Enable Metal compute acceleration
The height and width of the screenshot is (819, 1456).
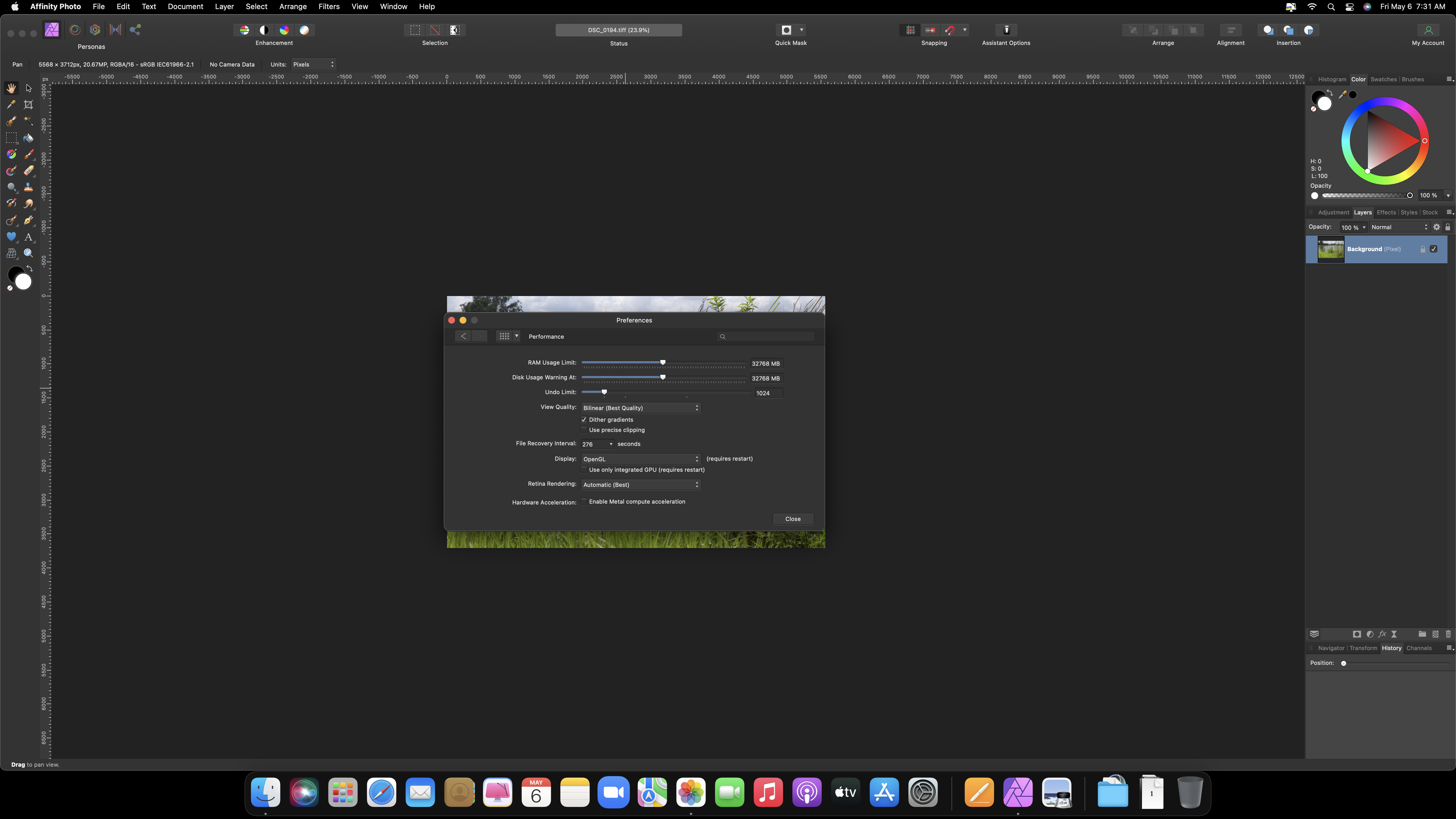point(584,501)
